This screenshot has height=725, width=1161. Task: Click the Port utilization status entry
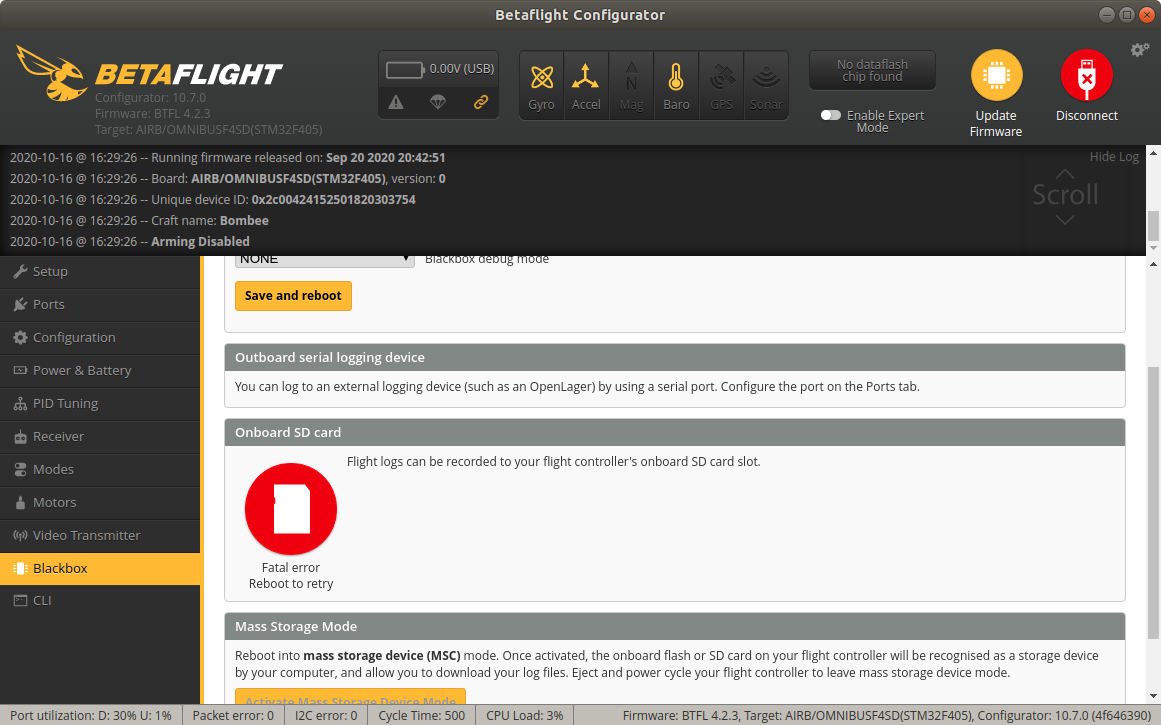pyautogui.click(x=91, y=715)
